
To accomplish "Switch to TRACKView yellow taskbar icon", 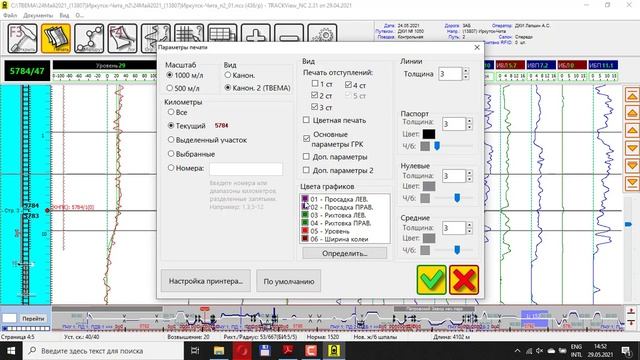I will pos(334,351).
